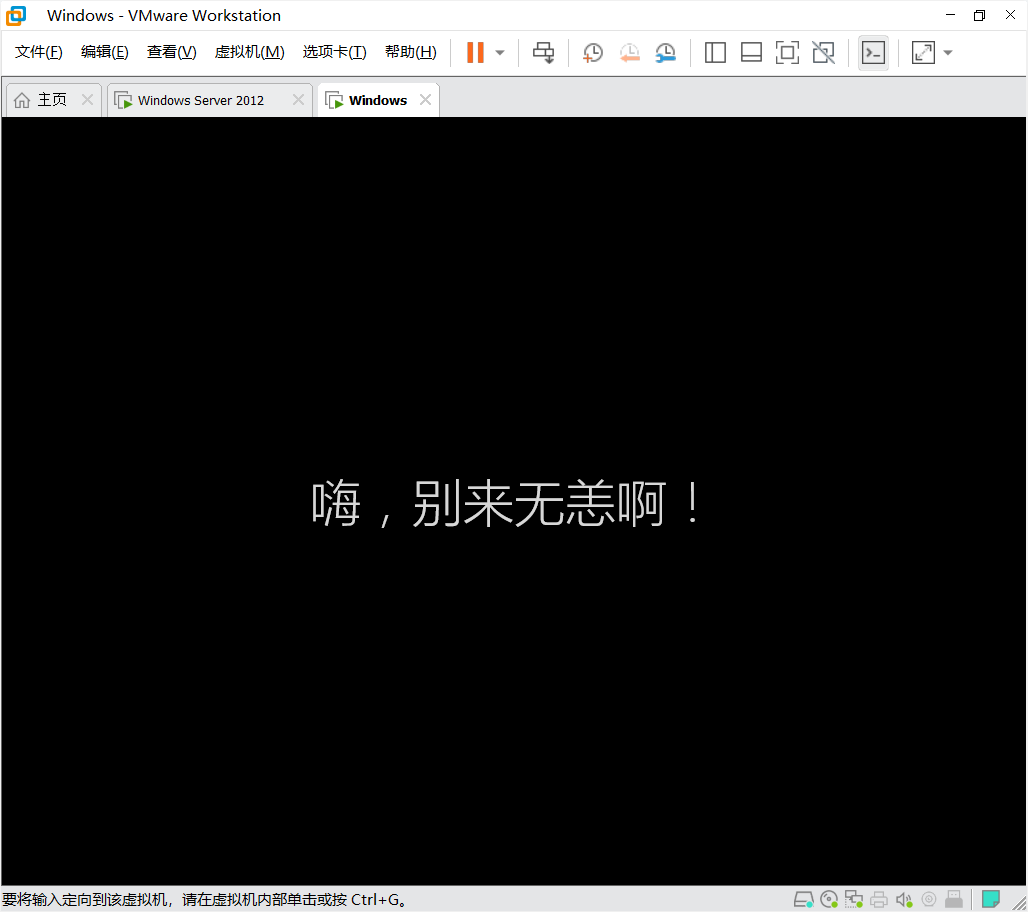Restore down the VMware Workstation window
The image size is (1028, 912).
(x=979, y=15)
